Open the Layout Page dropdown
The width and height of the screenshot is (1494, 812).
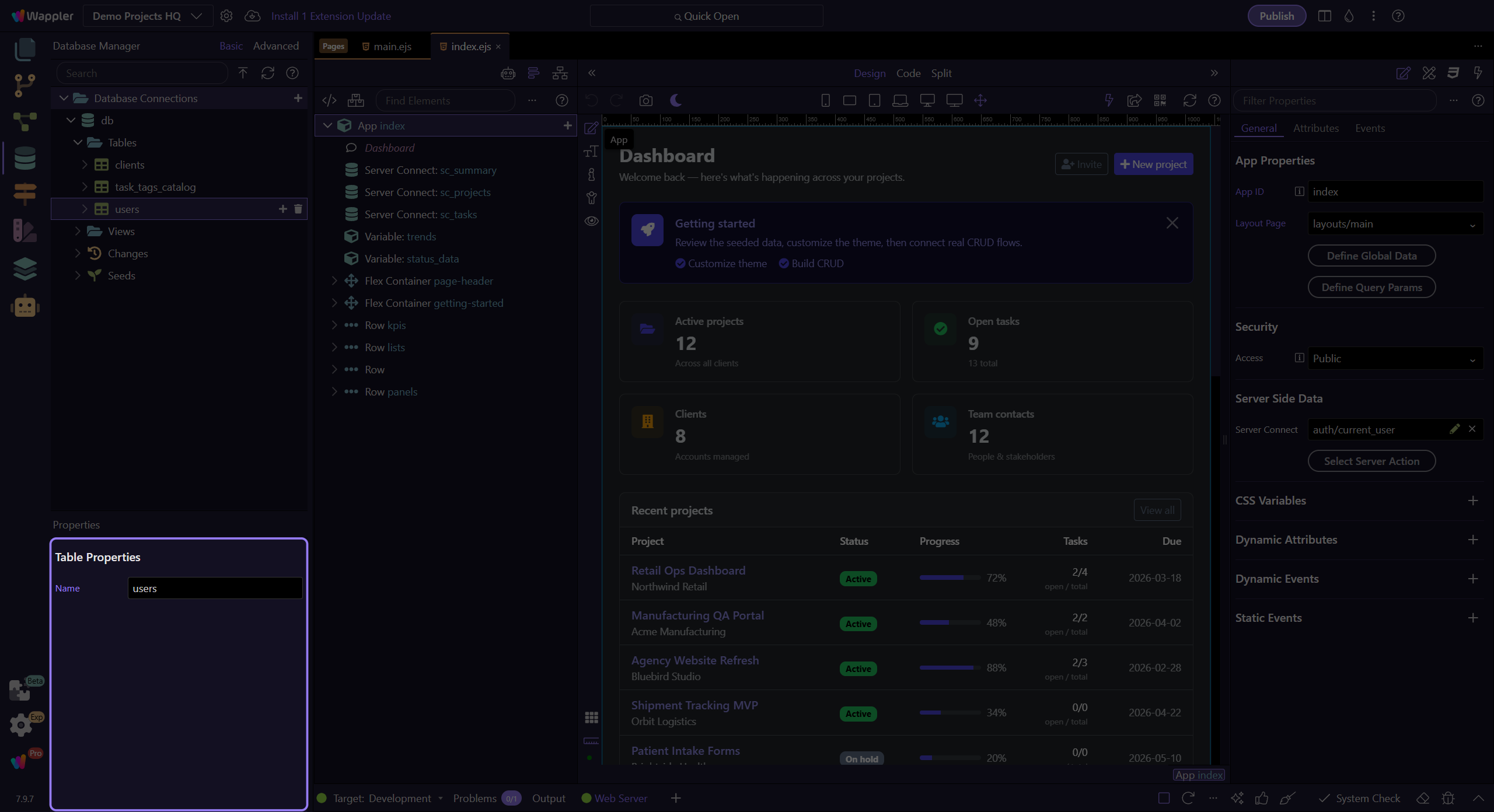pyautogui.click(x=1395, y=223)
